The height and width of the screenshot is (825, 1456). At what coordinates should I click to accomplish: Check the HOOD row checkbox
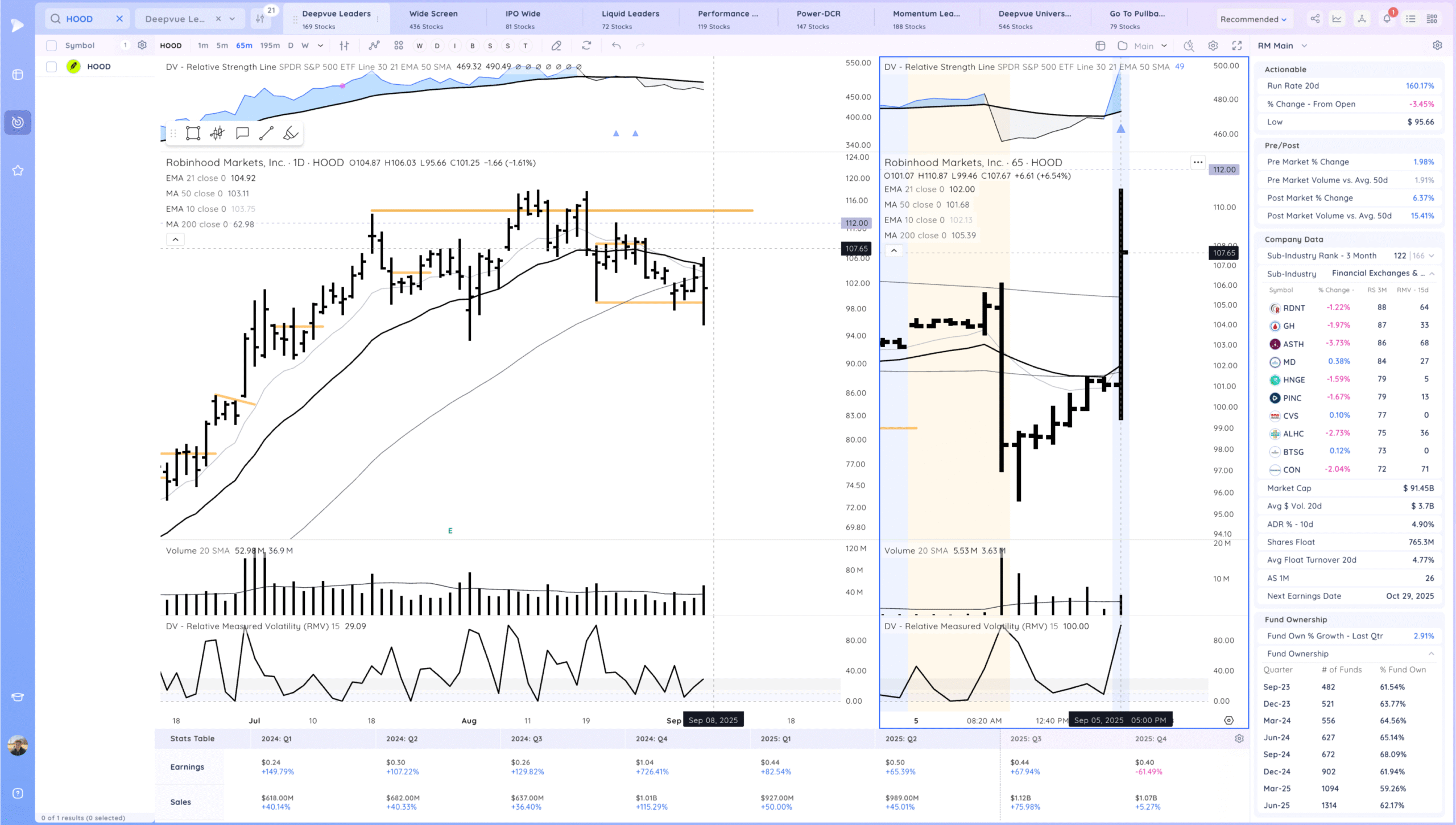point(52,67)
